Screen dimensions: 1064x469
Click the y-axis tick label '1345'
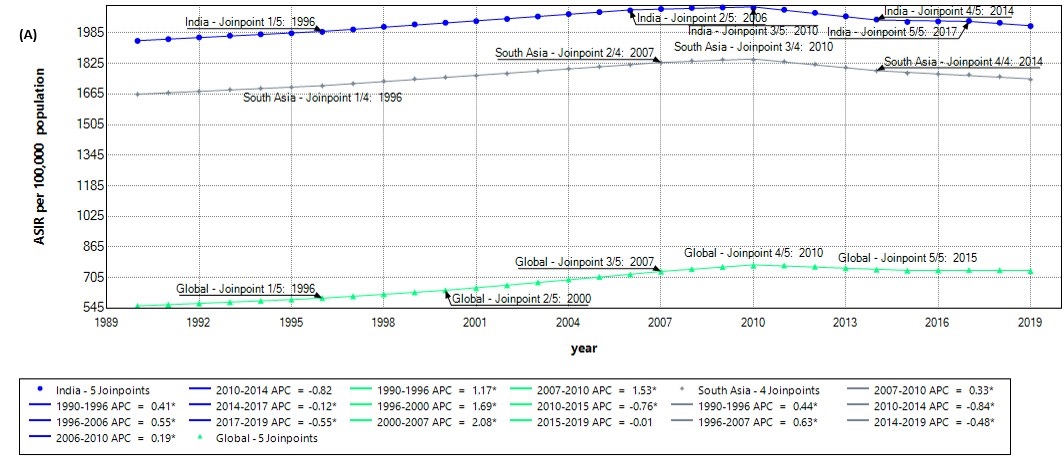point(90,155)
